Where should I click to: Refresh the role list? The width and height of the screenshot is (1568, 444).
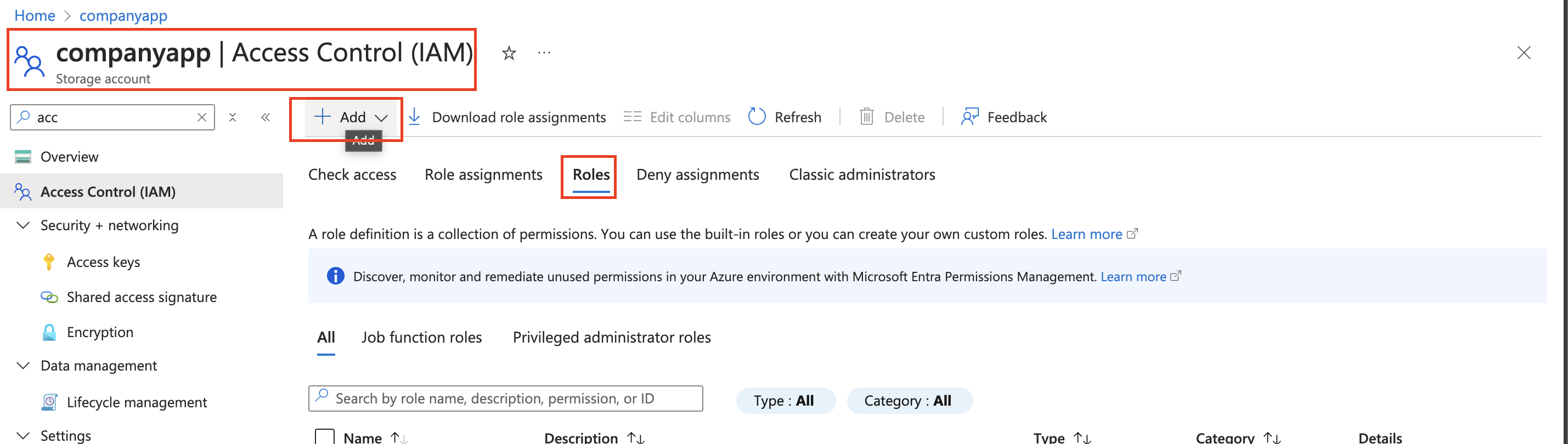[785, 117]
